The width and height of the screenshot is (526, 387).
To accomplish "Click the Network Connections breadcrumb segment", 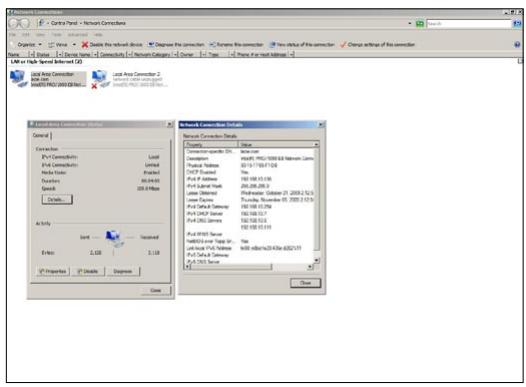I will 104,23.
